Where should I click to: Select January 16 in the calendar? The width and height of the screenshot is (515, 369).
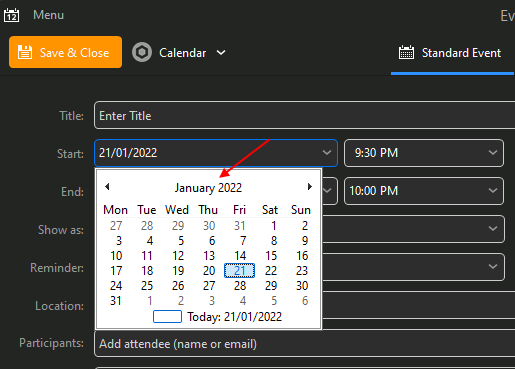tap(302, 256)
